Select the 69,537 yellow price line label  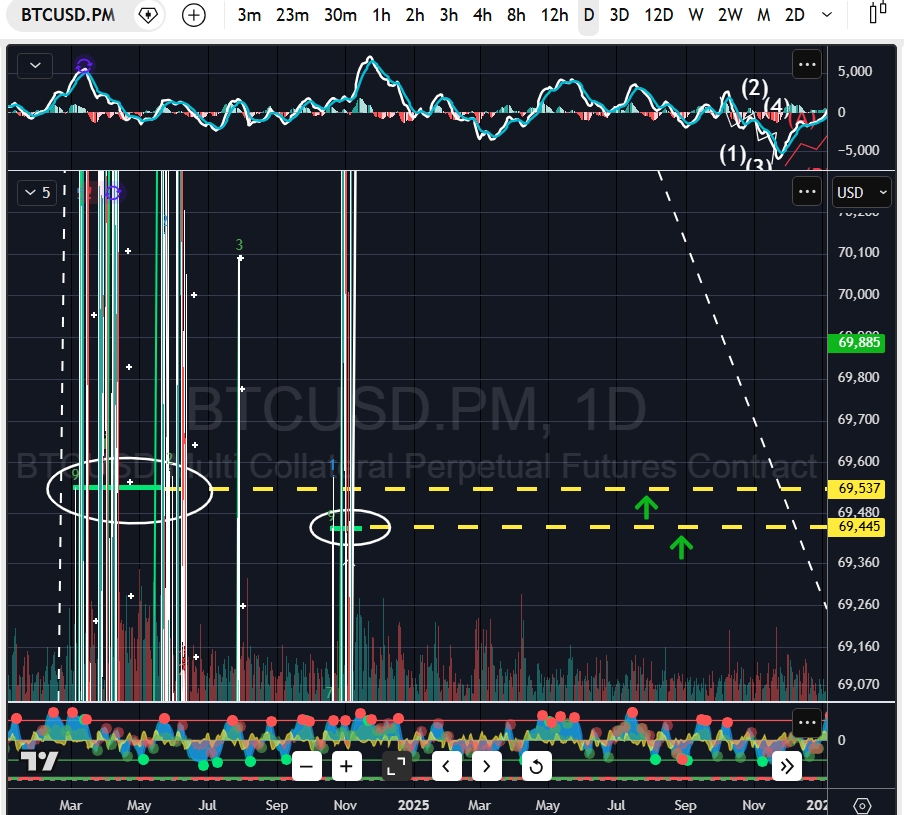(856, 489)
